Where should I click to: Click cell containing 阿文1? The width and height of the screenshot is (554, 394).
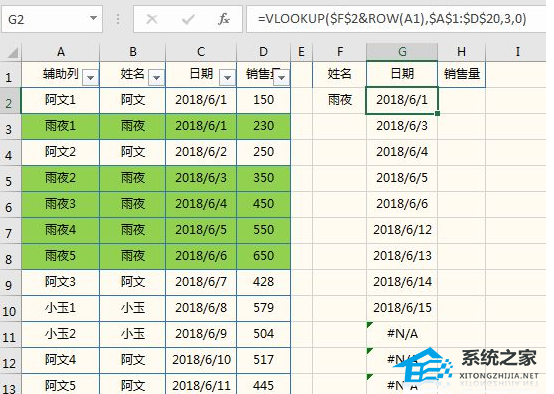[x=60, y=100]
